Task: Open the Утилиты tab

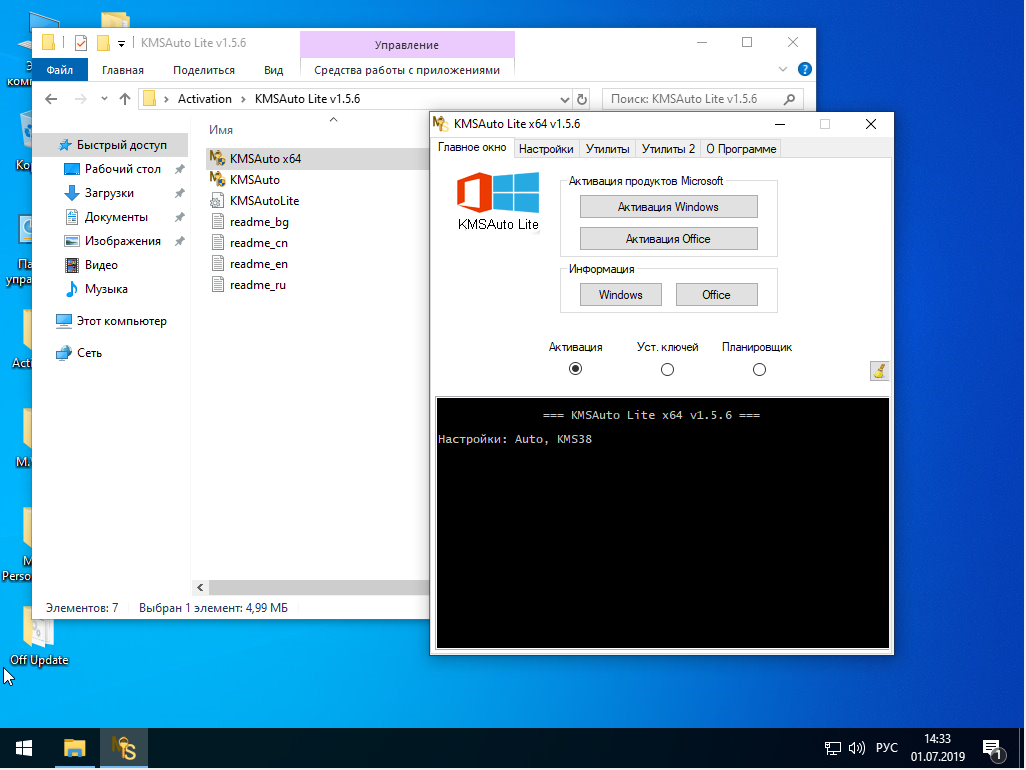Action: coord(607,149)
